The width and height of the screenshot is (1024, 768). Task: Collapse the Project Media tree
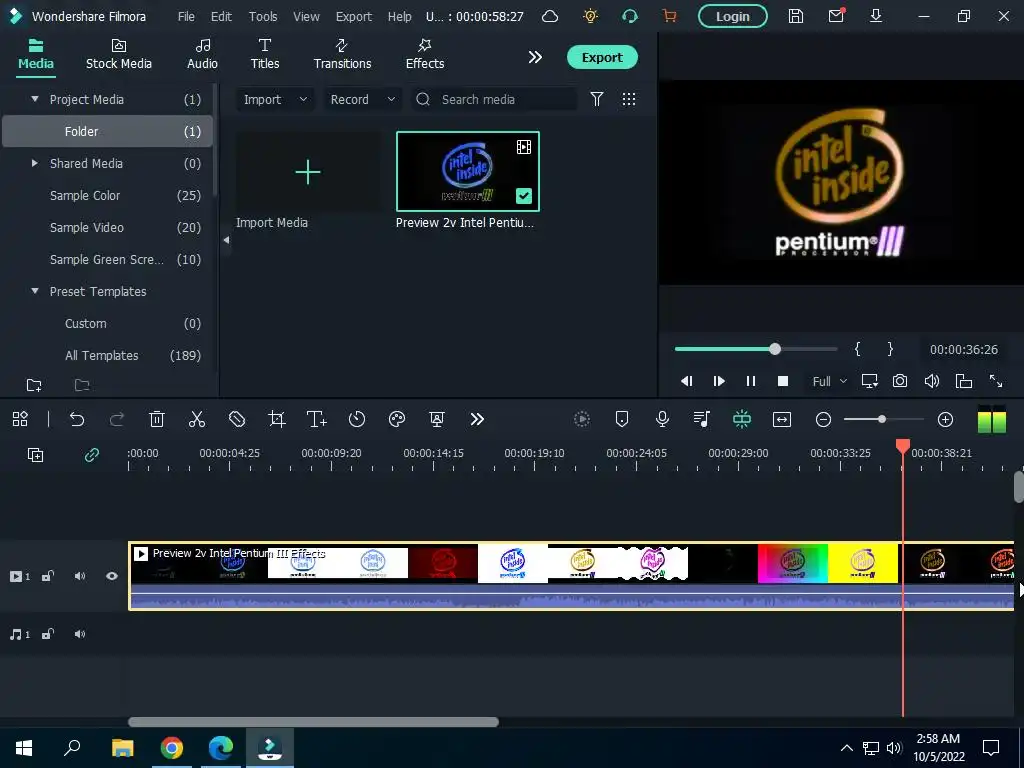(35, 99)
